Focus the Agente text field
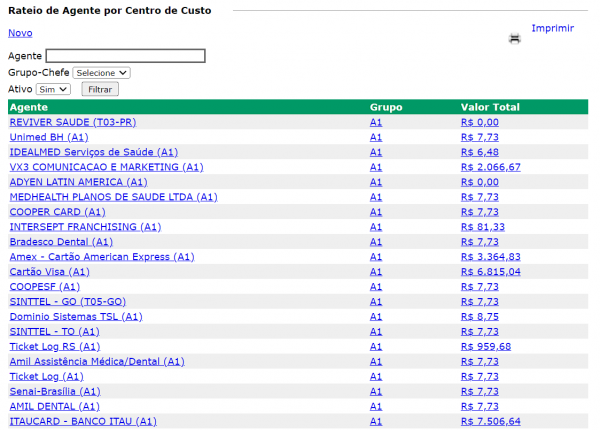Screen dimensions: 600x430 pyautogui.click(x=125, y=56)
